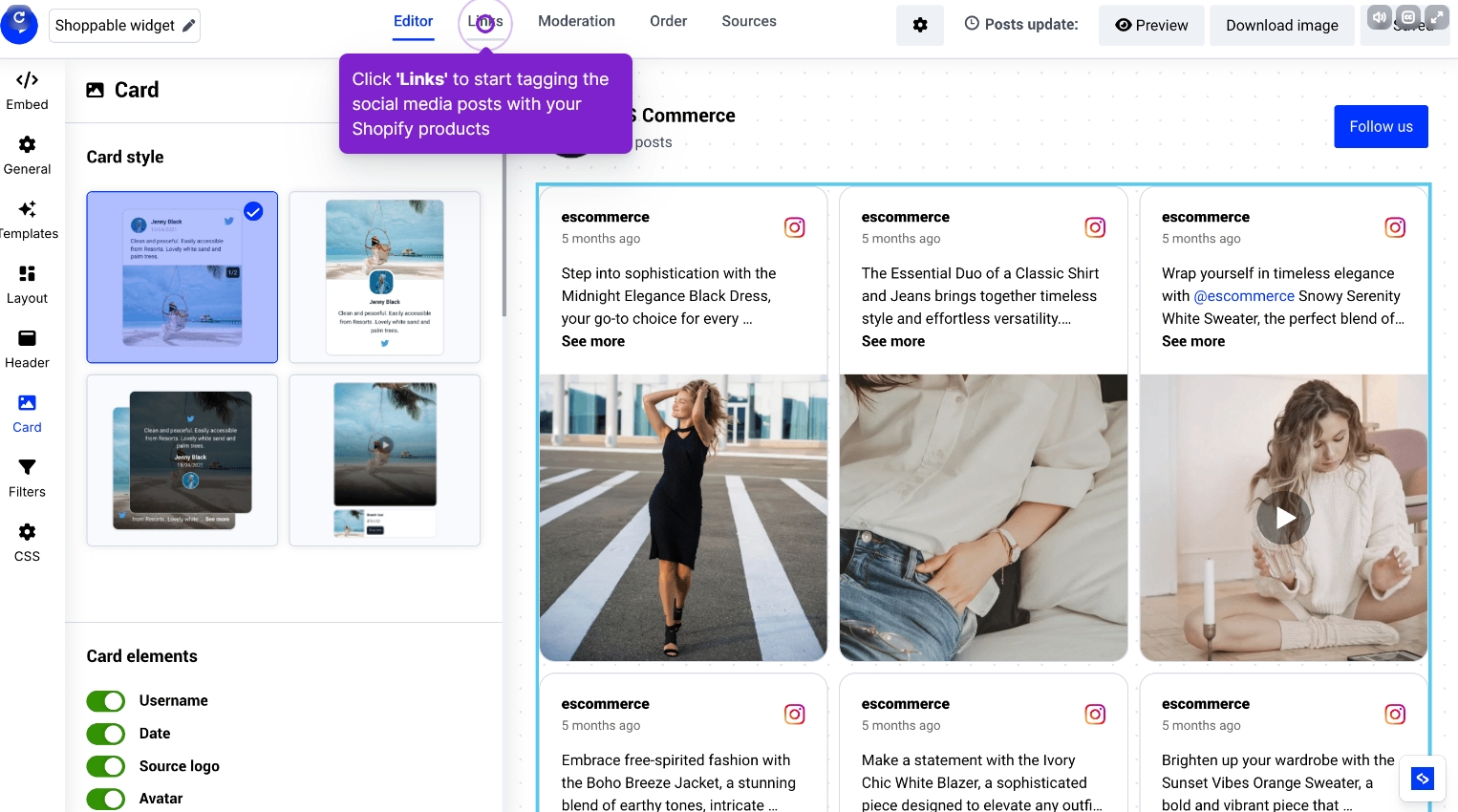1458x812 pixels.
Task: Toggle the Date card element off
Action: pos(105,734)
